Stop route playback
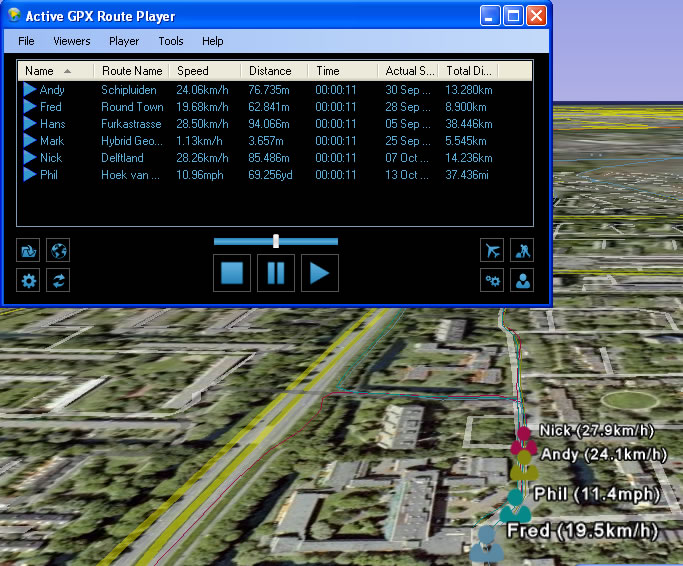This screenshot has width=683, height=566. tap(232, 273)
